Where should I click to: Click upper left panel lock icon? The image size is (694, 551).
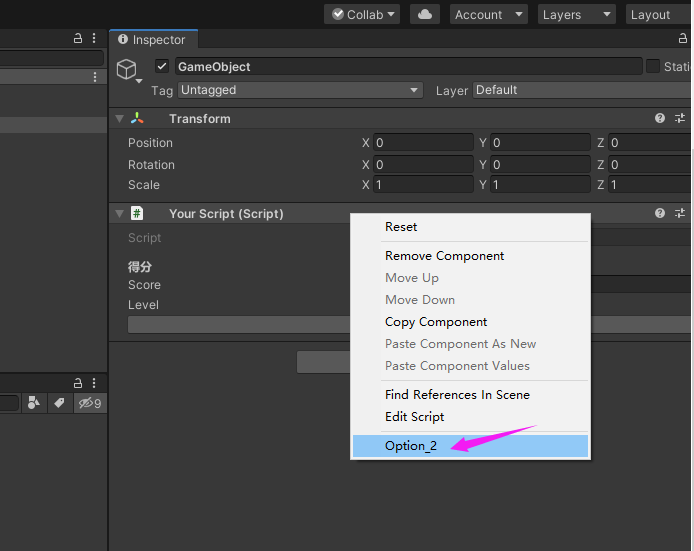[77, 39]
